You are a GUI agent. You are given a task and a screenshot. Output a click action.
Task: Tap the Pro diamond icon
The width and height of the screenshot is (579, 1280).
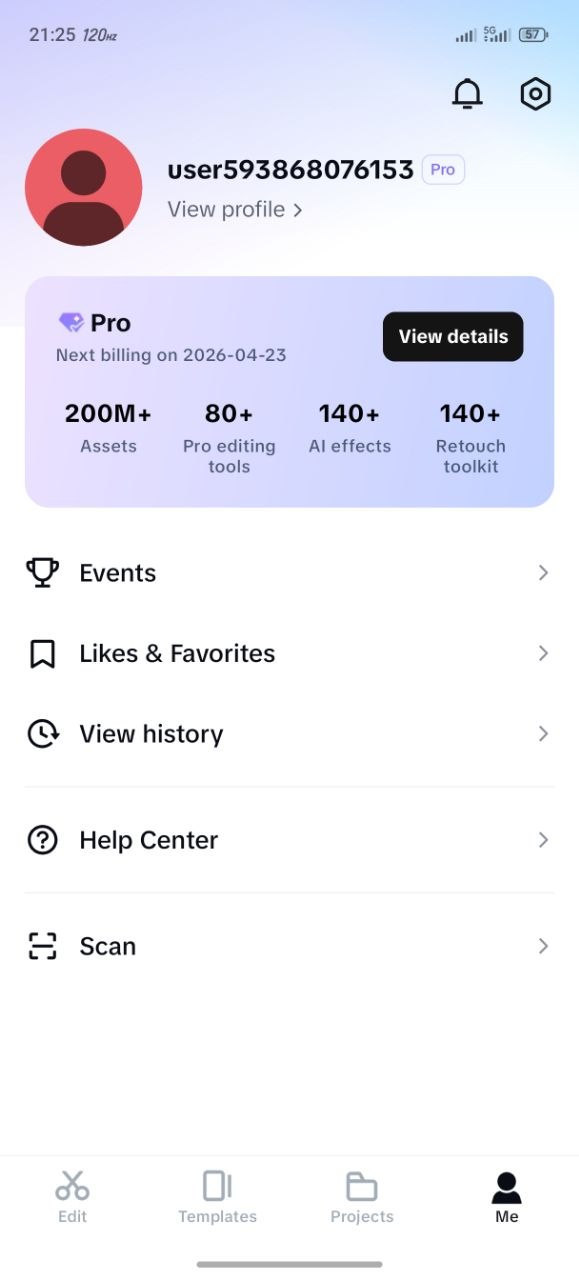(x=71, y=323)
